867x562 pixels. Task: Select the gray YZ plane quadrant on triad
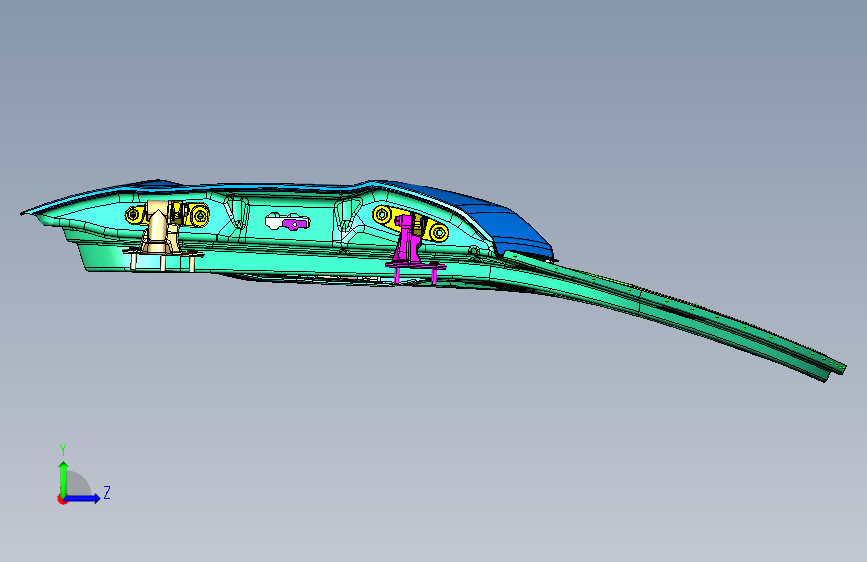click(79, 484)
